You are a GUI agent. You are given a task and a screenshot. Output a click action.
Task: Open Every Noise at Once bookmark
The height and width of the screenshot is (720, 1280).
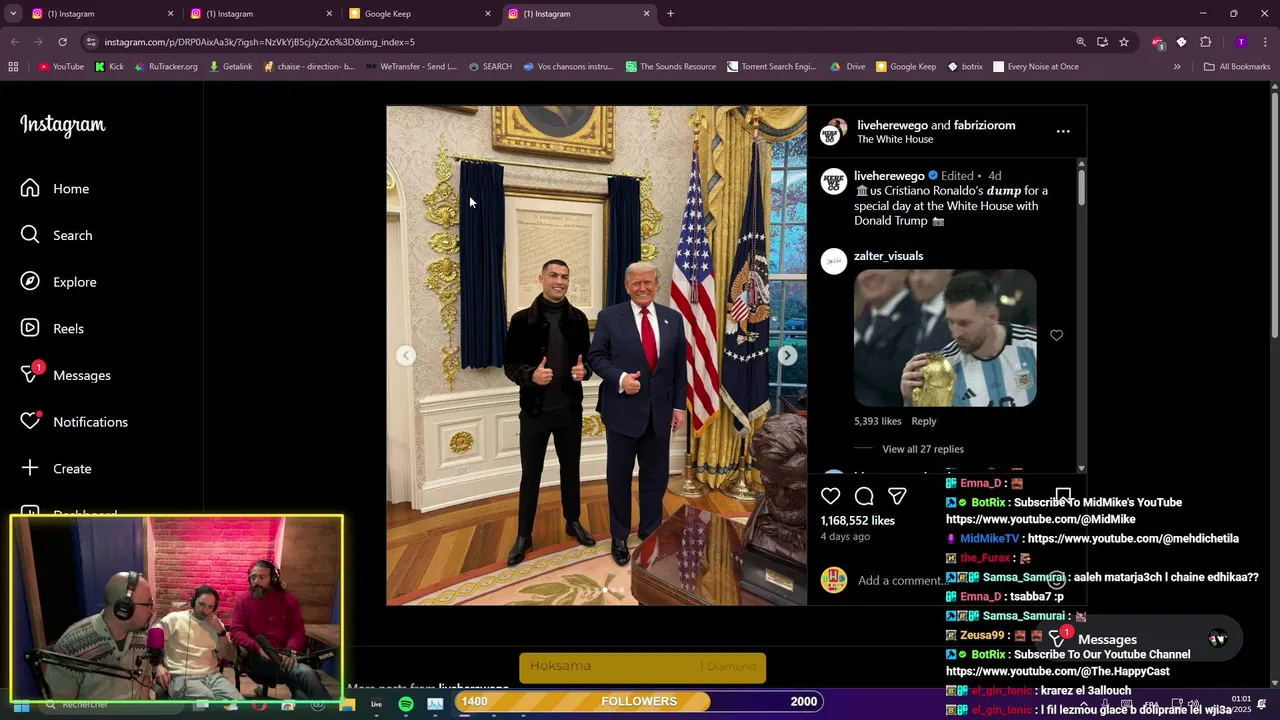pyautogui.click(x=1036, y=67)
